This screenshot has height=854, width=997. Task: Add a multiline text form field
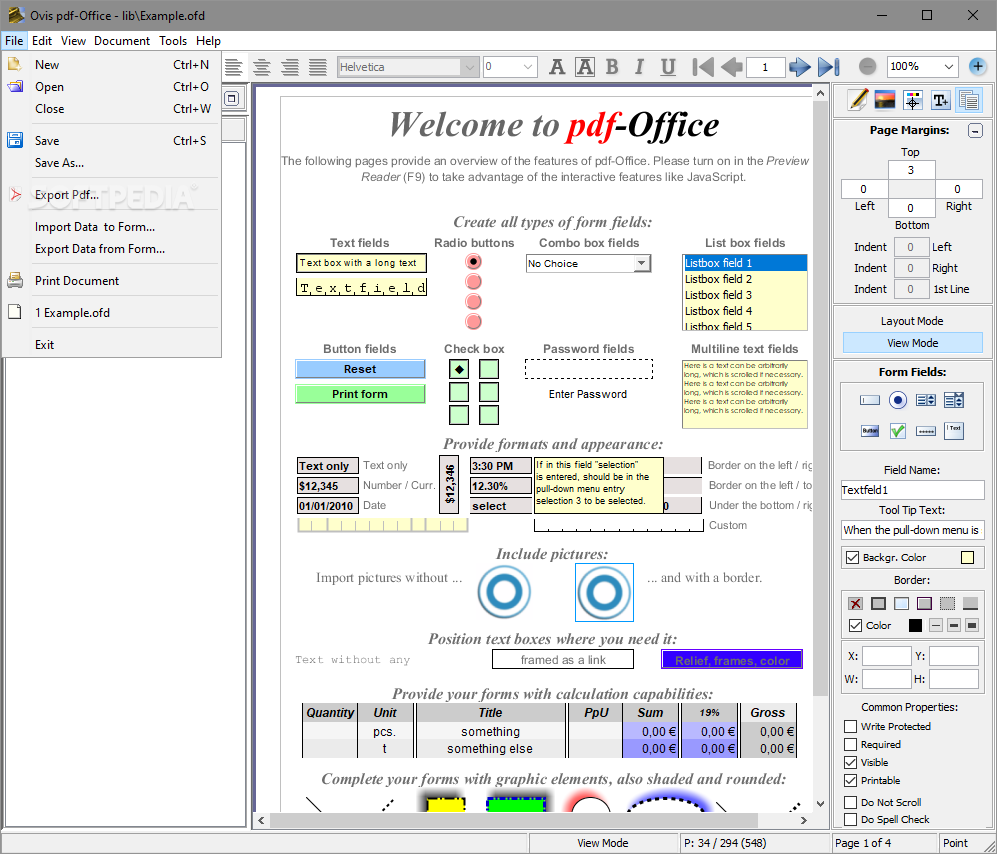954,430
